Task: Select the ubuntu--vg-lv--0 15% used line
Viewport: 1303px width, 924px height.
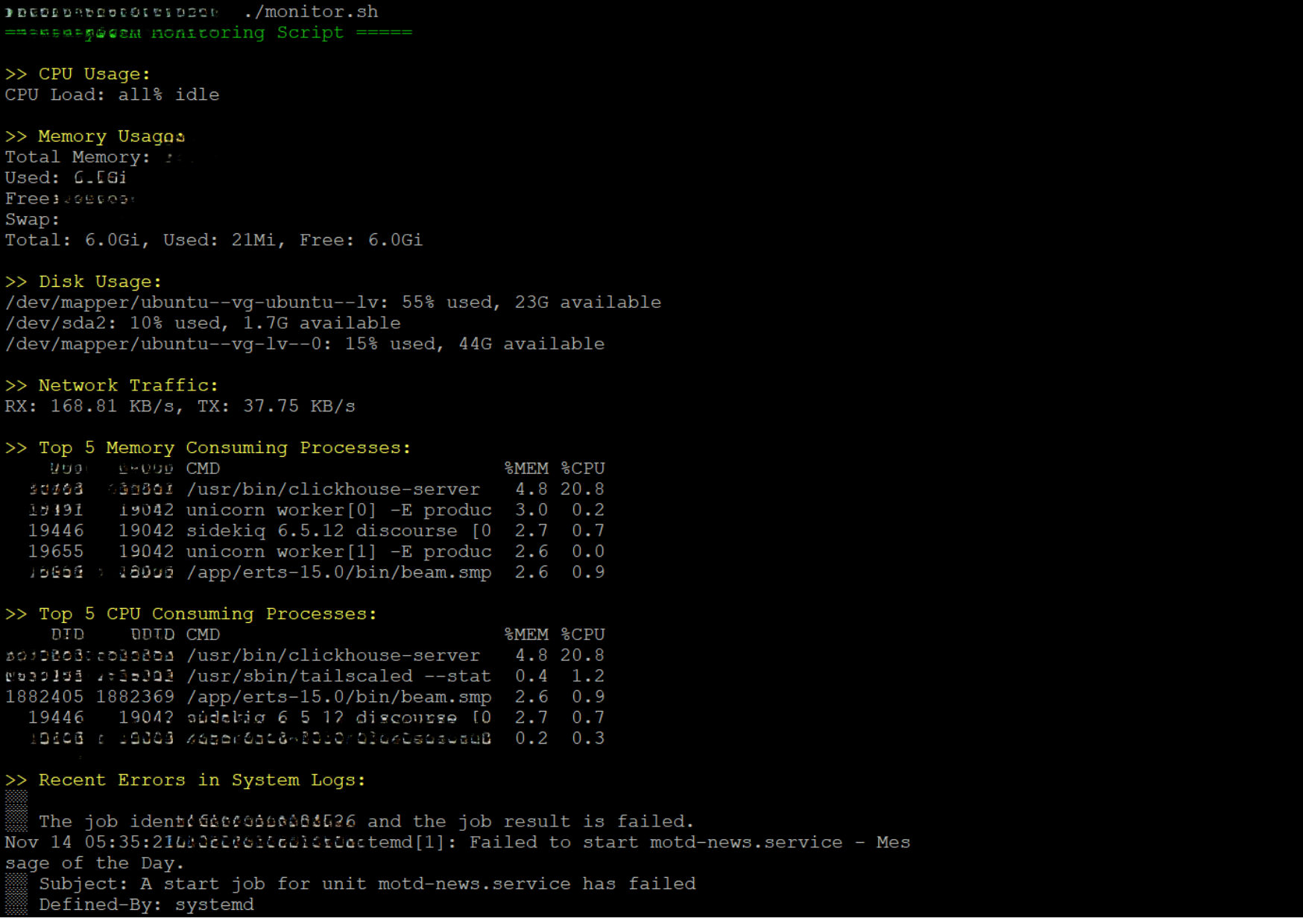Action: (305, 344)
